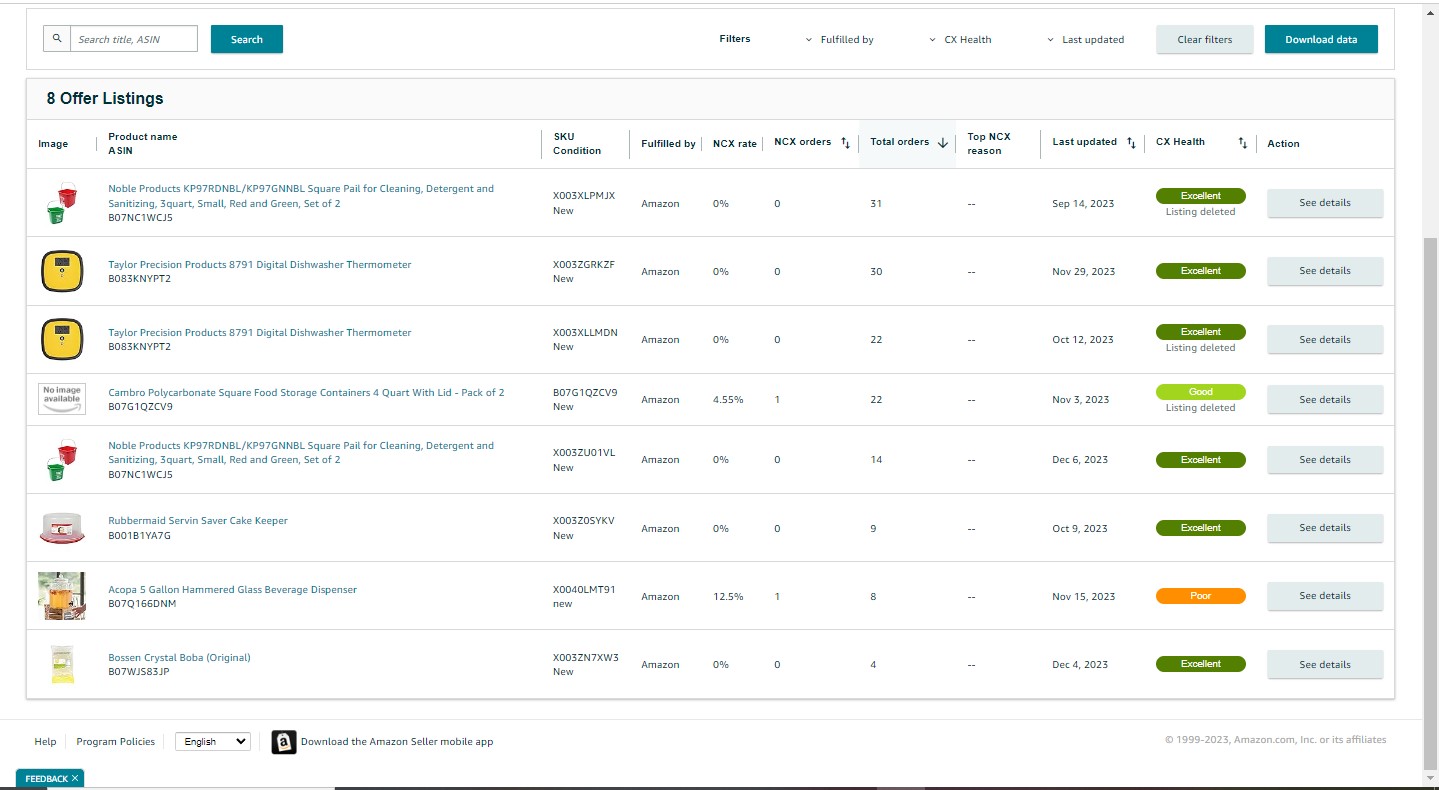Click the 'No image available' placeholder for Cambro
The image size is (1439, 790).
tap(62, 399)
